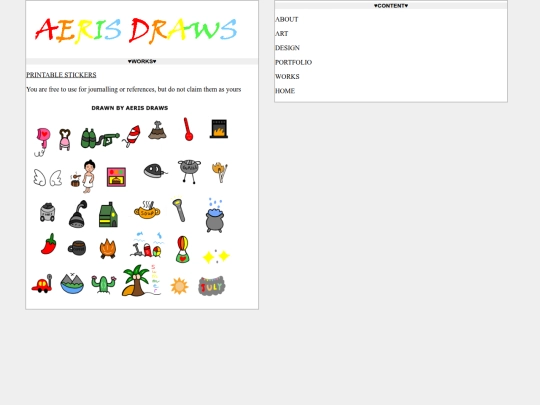Click the clothes iron sticker

tap(155, 171)
